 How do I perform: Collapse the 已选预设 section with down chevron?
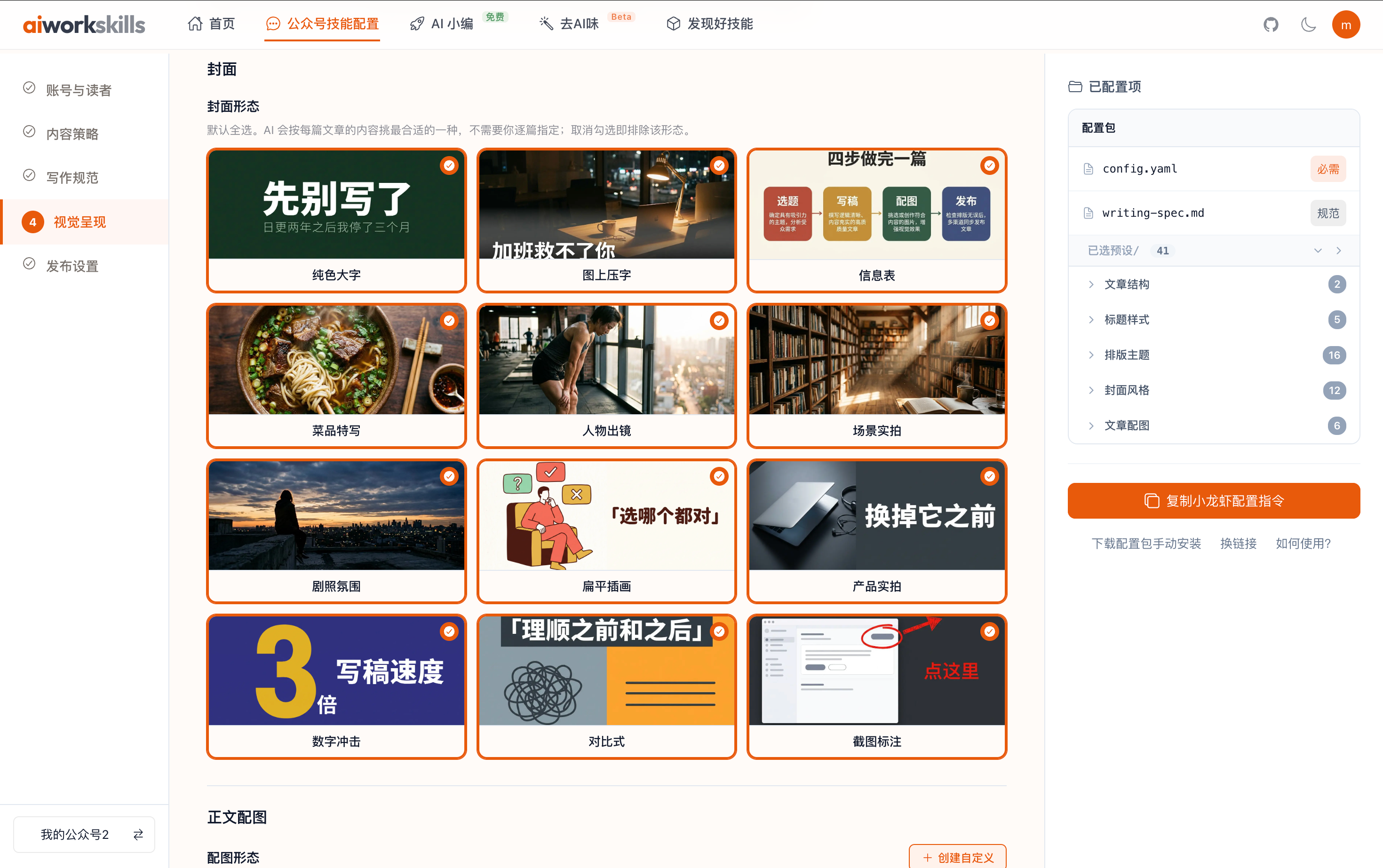click(1318, 251)
